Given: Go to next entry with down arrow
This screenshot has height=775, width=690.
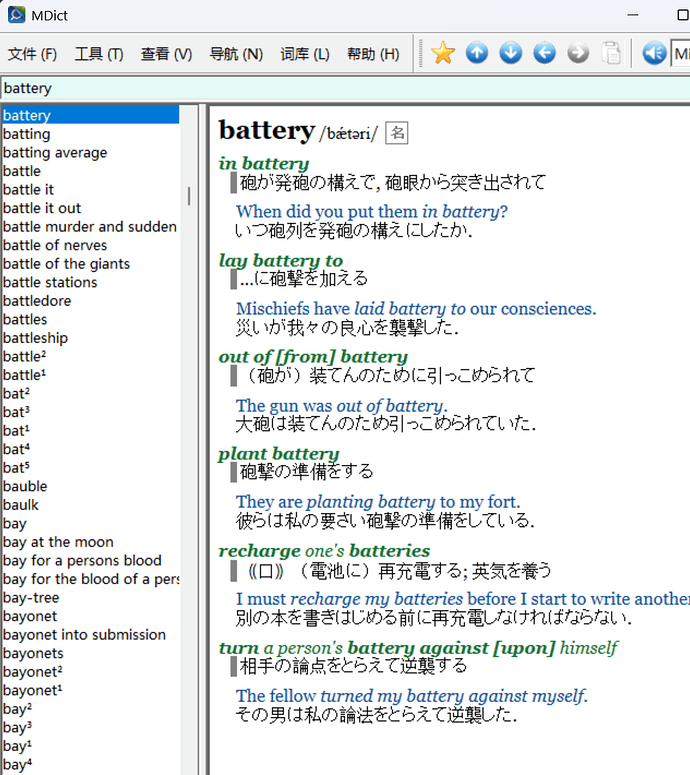Looking at the screenshot, I should (x=511, y=53).
